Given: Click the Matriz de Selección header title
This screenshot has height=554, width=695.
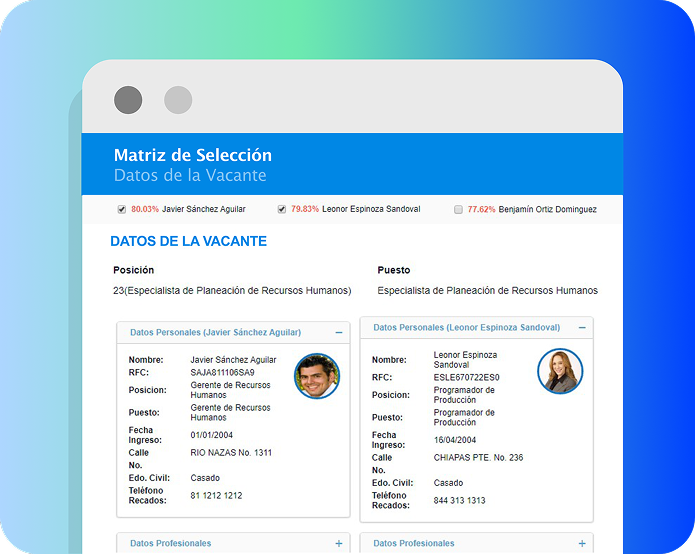Looking at the screenshot, I should point(193,155).
